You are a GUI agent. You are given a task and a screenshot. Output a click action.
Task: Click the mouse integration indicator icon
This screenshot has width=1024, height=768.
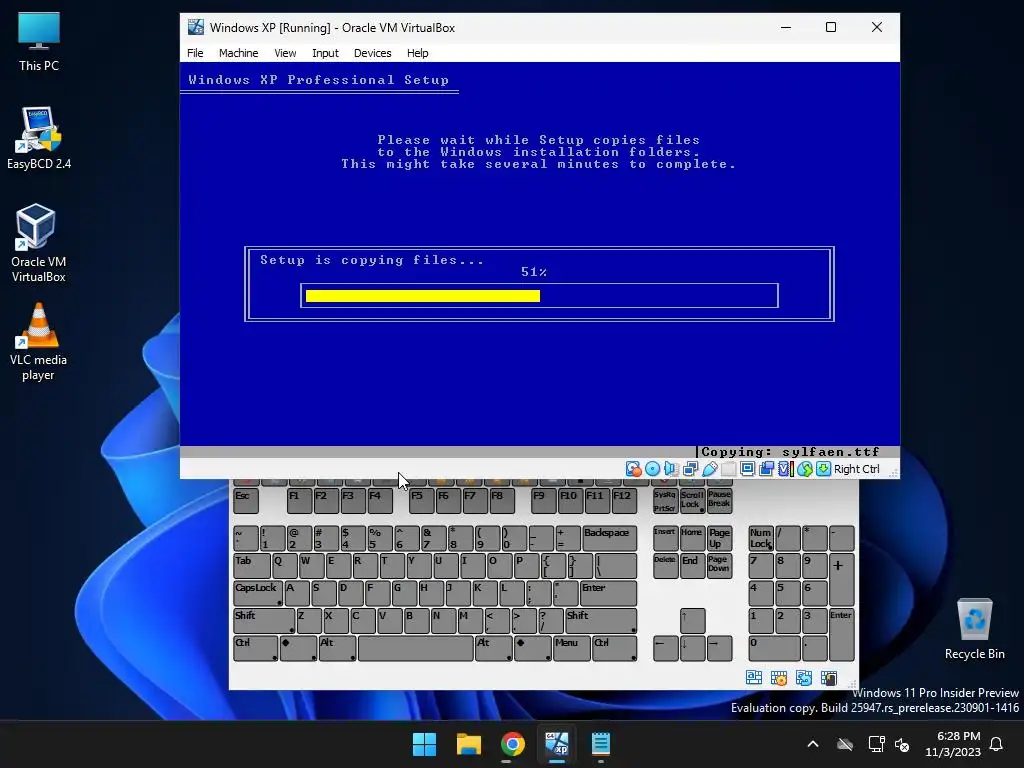(x=805, y=469)
